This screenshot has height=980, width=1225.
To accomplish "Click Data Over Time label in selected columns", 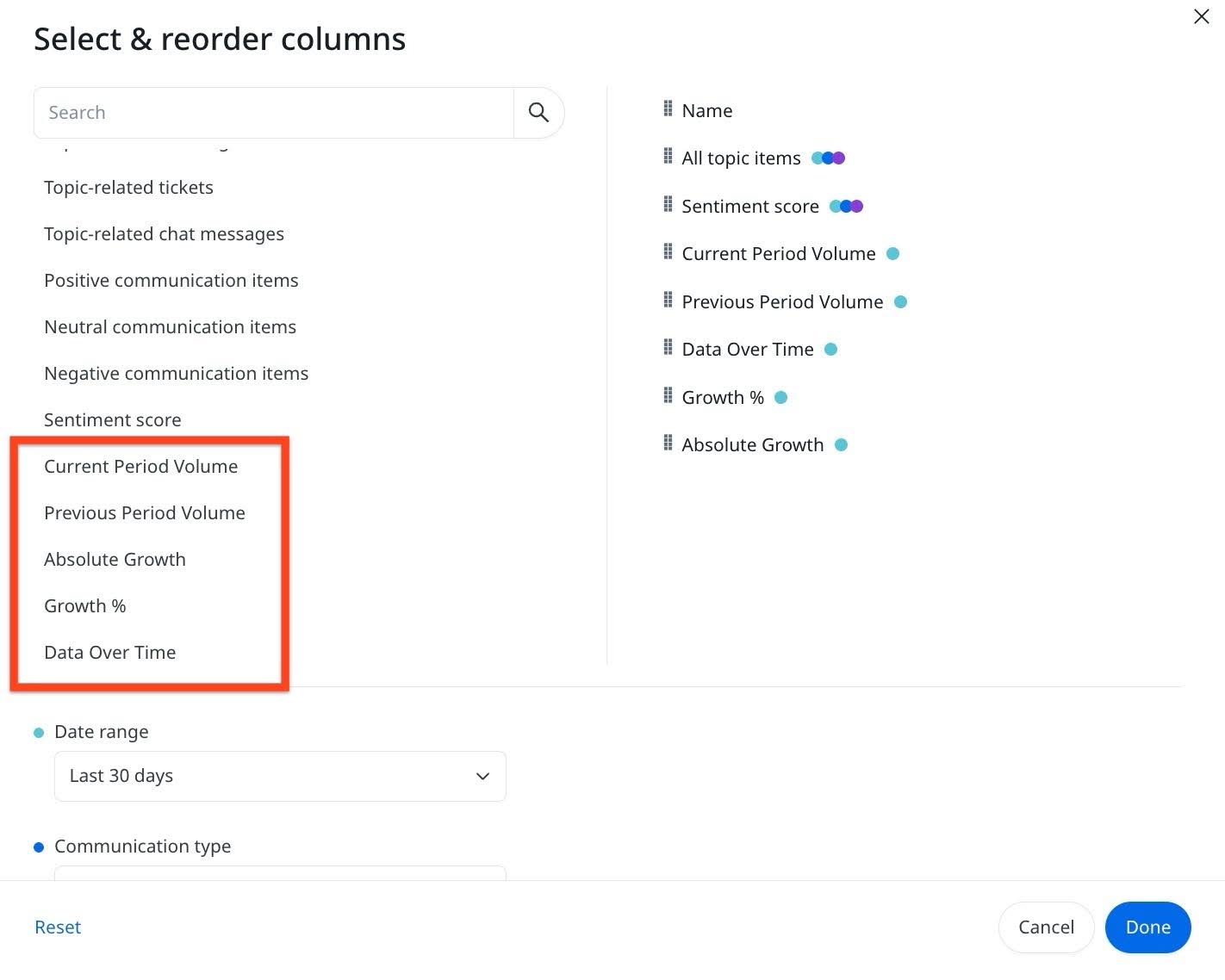I will (747, 350).
